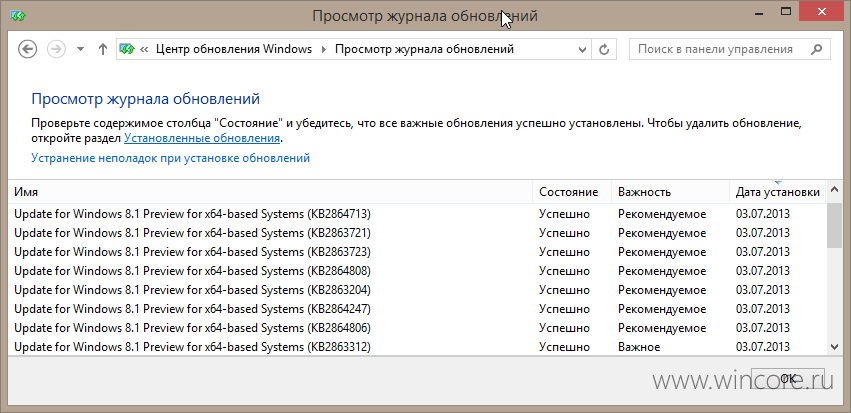
Task: Click the OK button
Action: [x=788, y=379]
